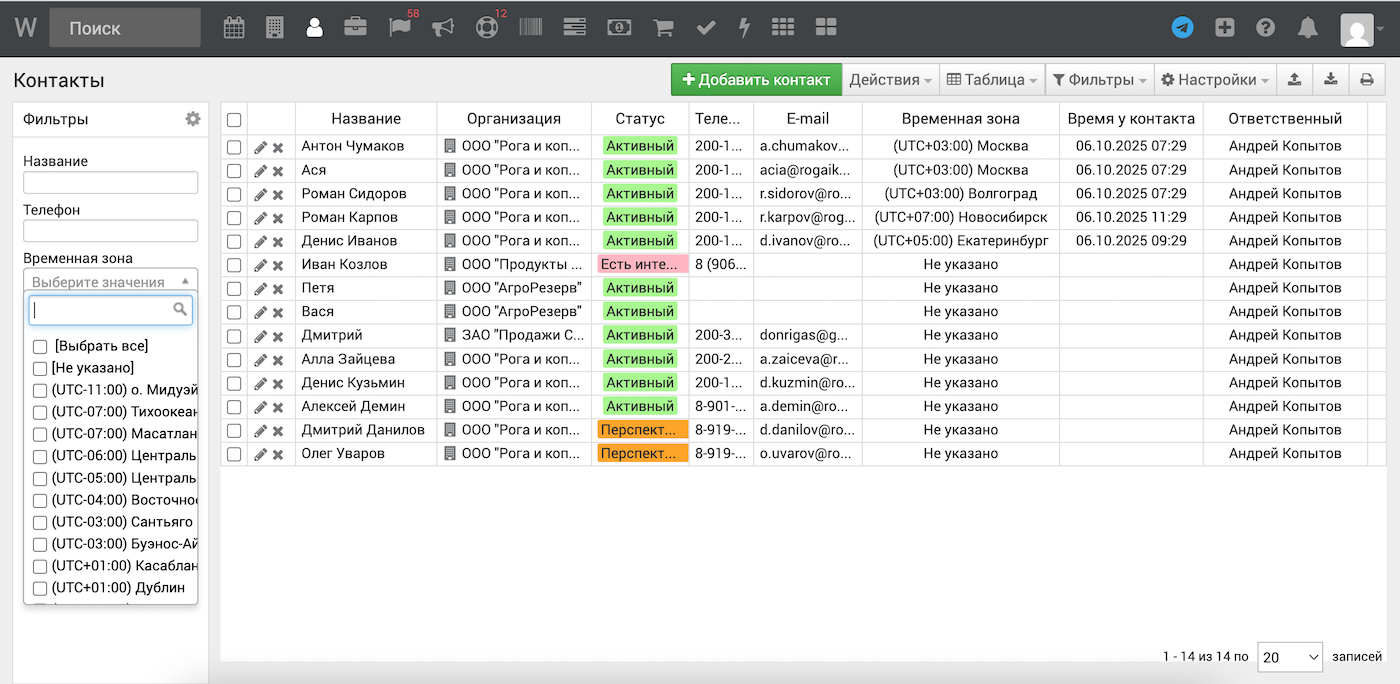This screenshot has height=684, width=1400.
Task: Open the shopping cart section
Action: [x=662, y=28]
